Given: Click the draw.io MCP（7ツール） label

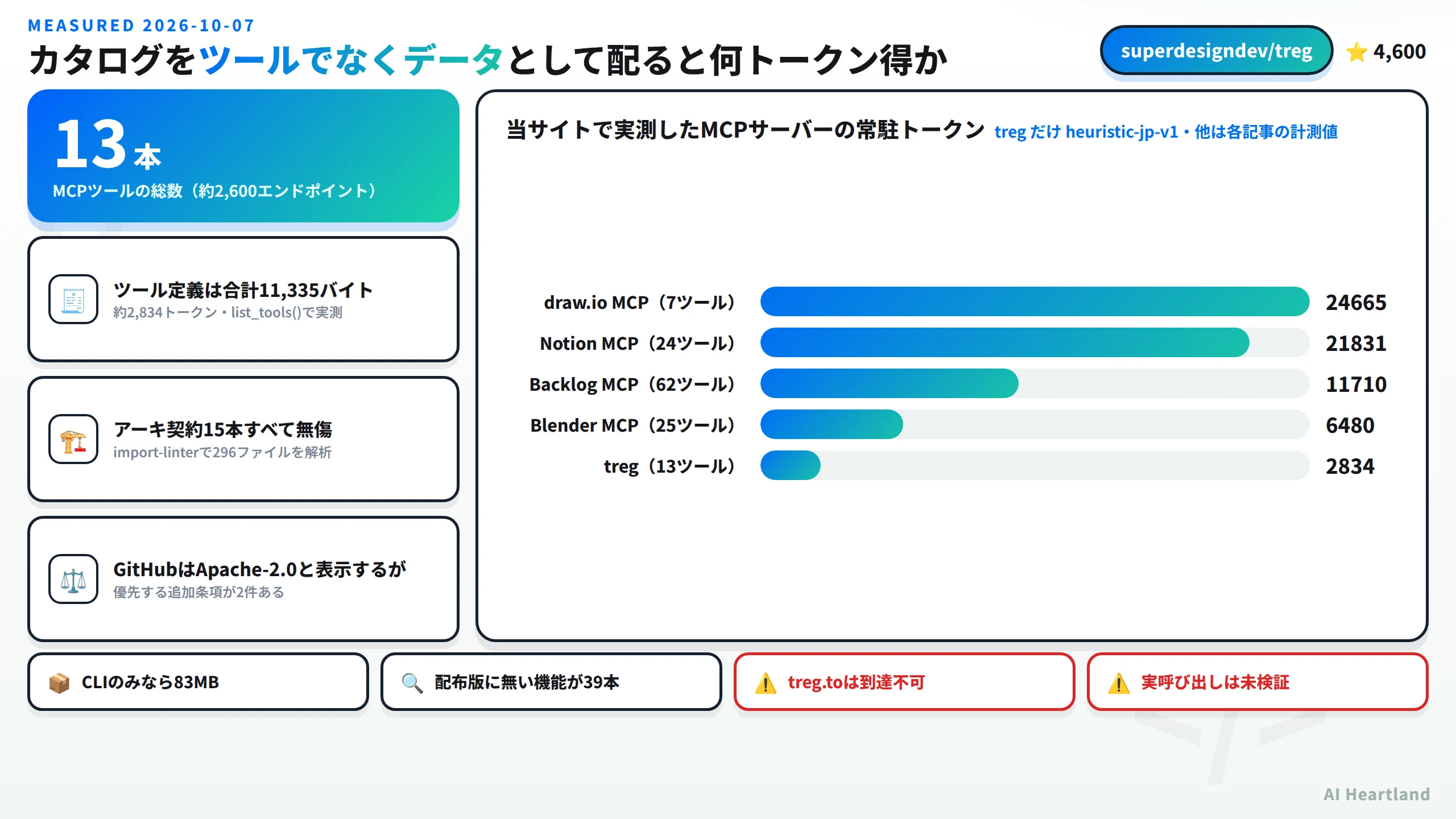Looking at the screenshot, I should coord(640,303).
